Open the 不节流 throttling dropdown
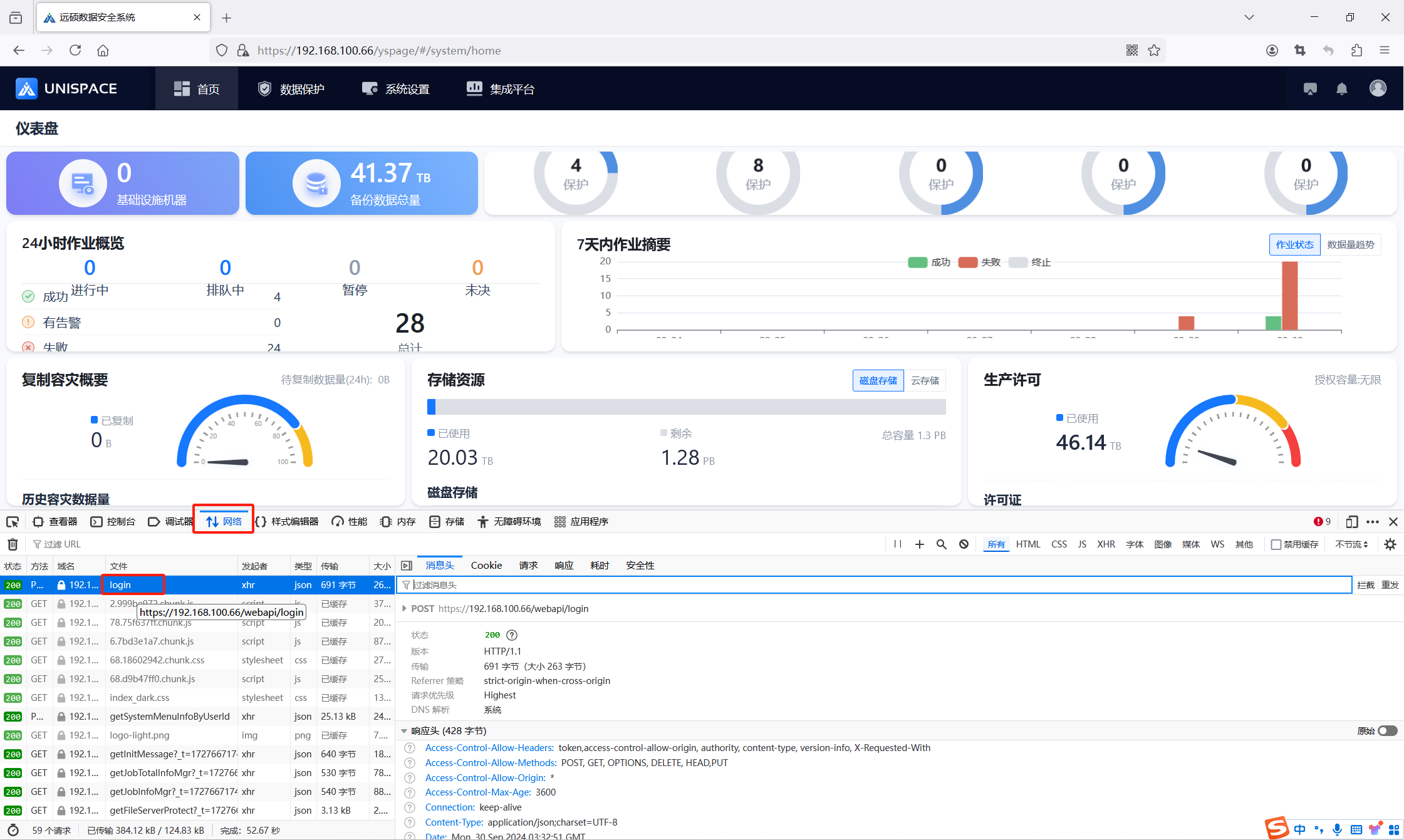The height and width of the screenshot is (840, 1404). [1351, 544]
